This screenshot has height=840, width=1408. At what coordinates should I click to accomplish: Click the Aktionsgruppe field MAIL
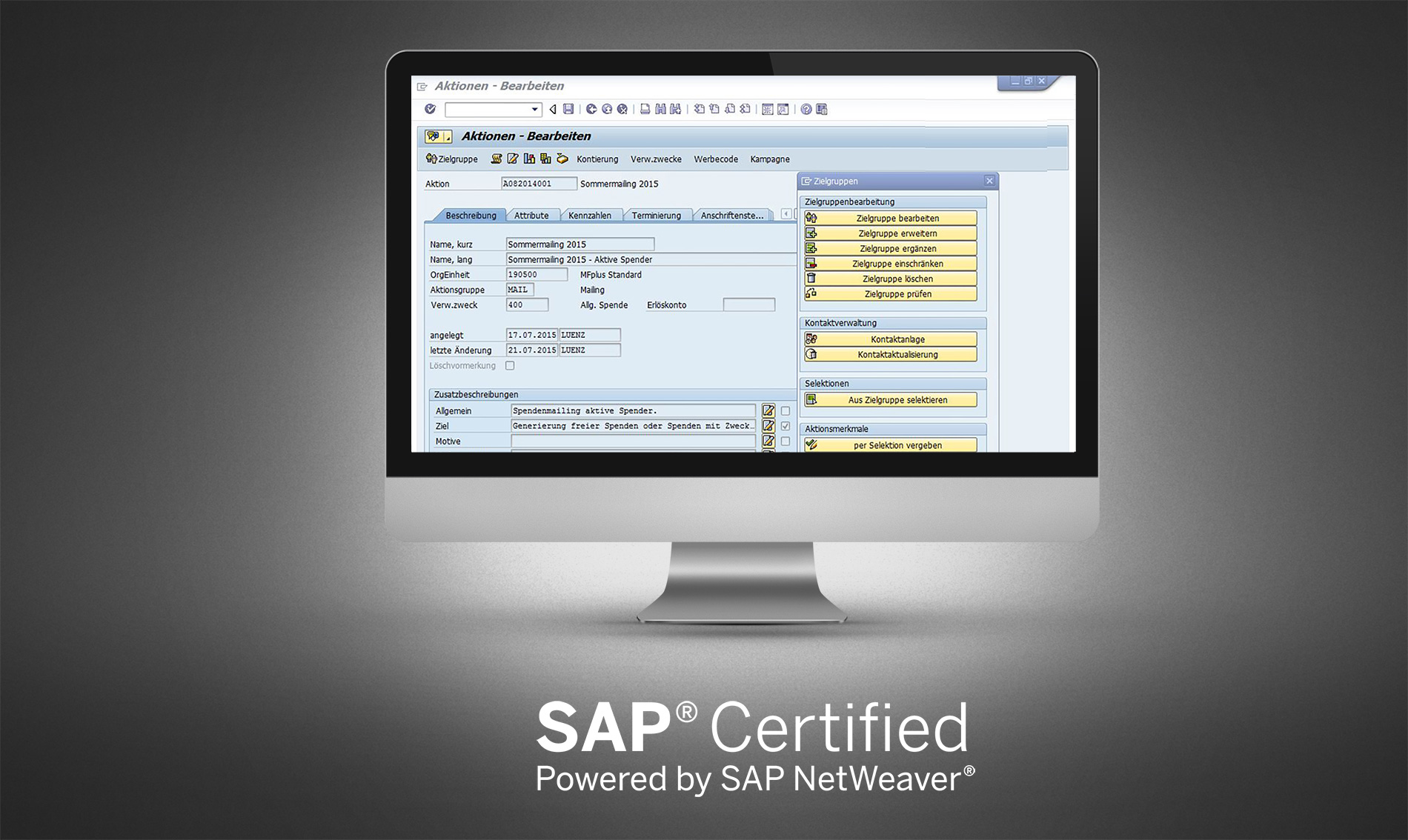coord(519,290)
